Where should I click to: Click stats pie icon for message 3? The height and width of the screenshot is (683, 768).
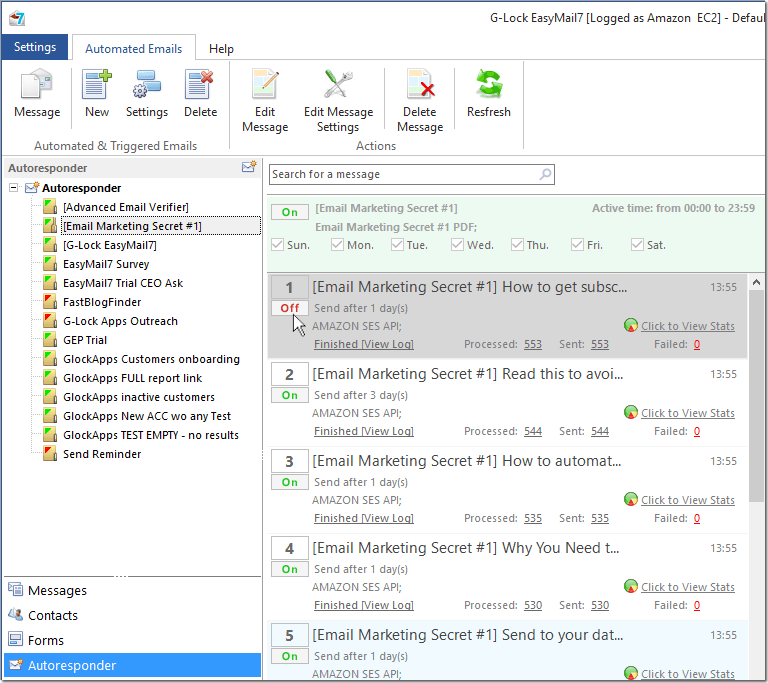point(631,499)
